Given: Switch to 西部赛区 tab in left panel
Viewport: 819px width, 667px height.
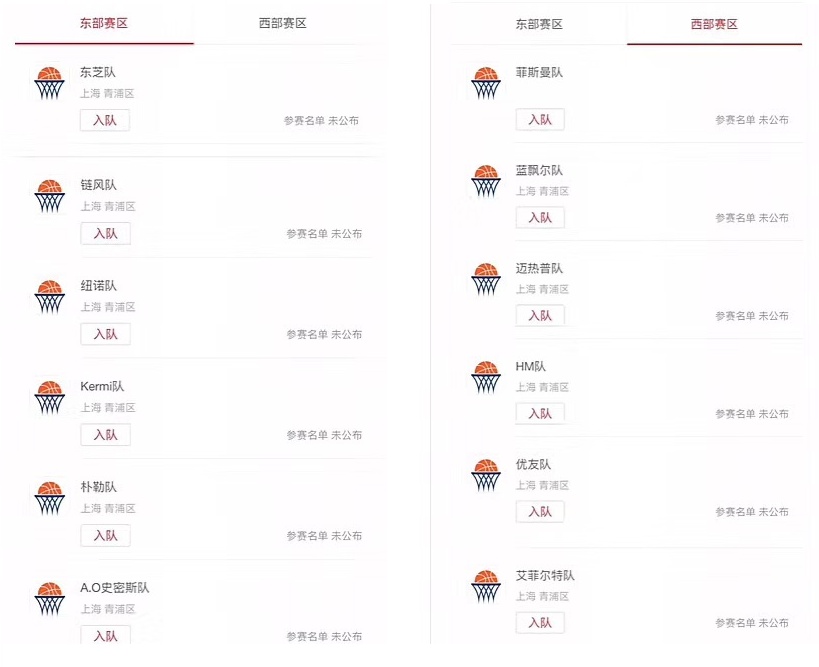Looking at the screenshot, I should coord(283,24).
